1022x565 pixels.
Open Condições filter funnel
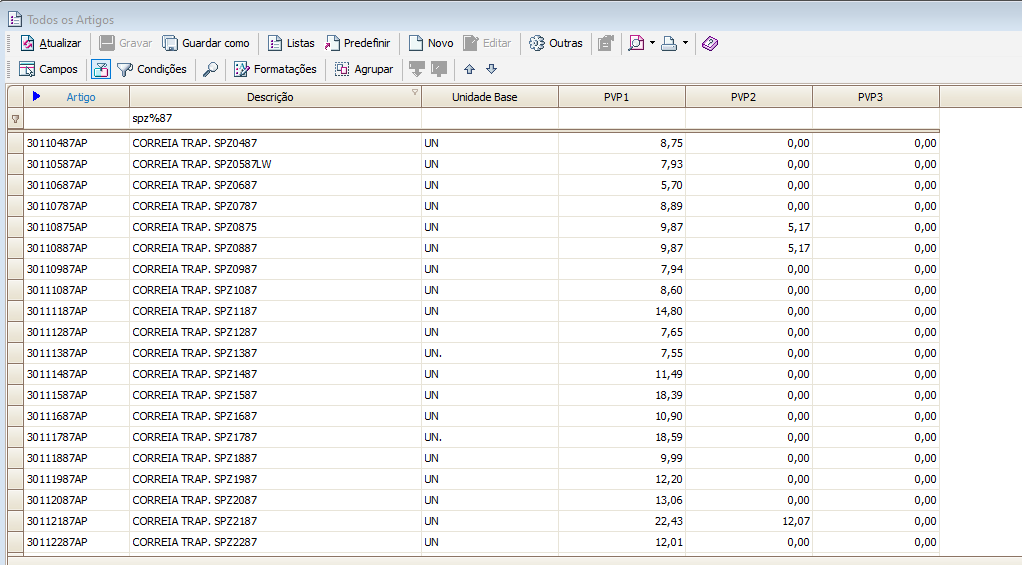[152, 69]
